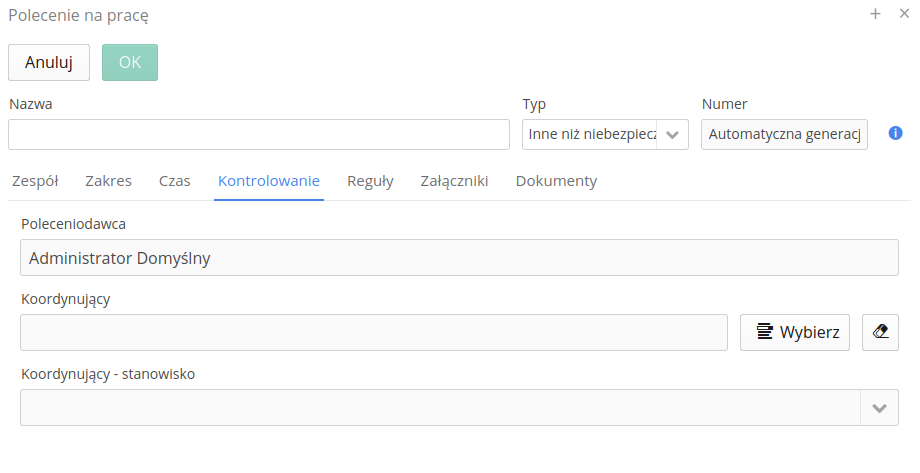This screenshot has height=473, width=920.
Task: Switch to the Dokumenty tab
Action: [x=556, y=181]
